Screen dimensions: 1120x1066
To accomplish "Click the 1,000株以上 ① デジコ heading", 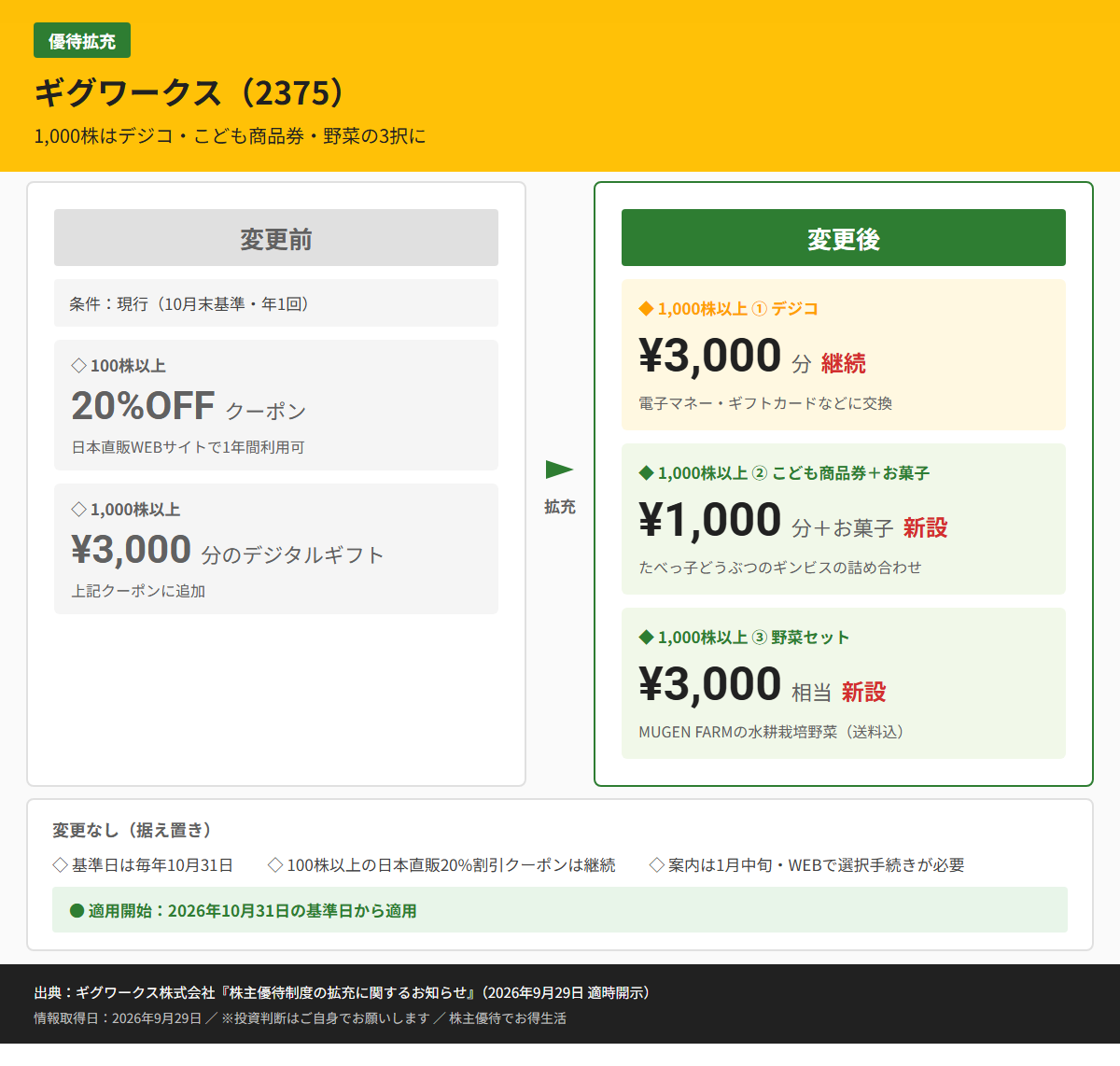I will pyautogui.click(x=737, y=309).
